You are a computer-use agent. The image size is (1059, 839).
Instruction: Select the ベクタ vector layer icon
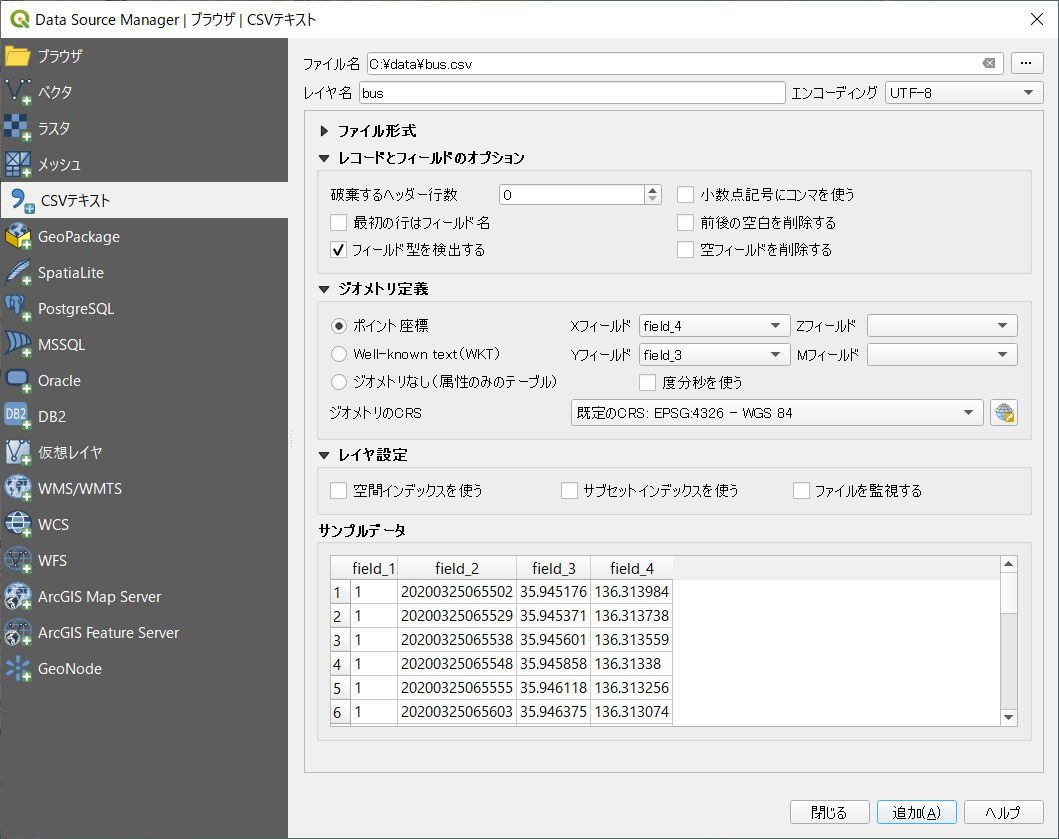point(18,92)
